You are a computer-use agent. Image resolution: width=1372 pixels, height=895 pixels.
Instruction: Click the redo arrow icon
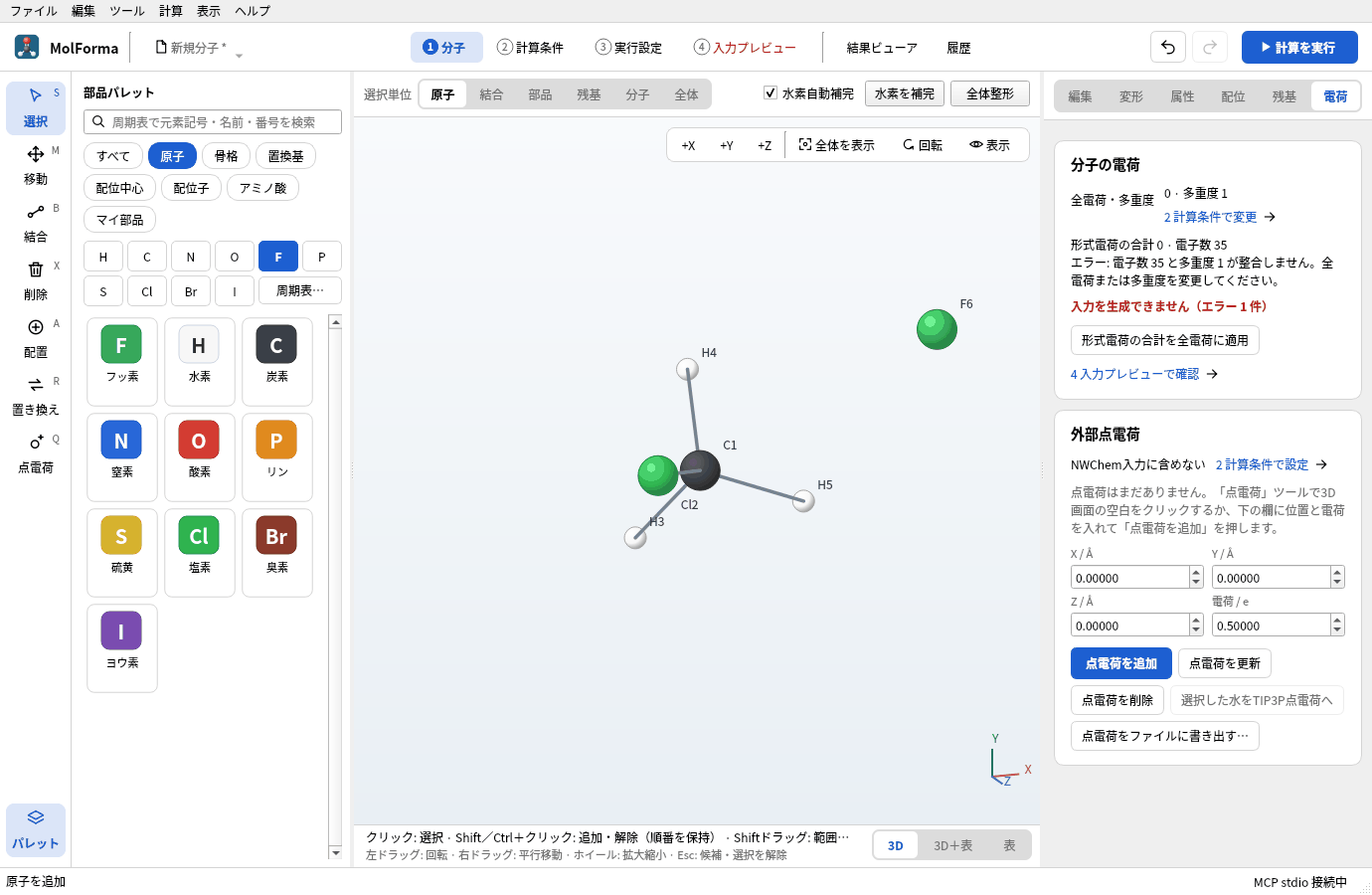1210,47
